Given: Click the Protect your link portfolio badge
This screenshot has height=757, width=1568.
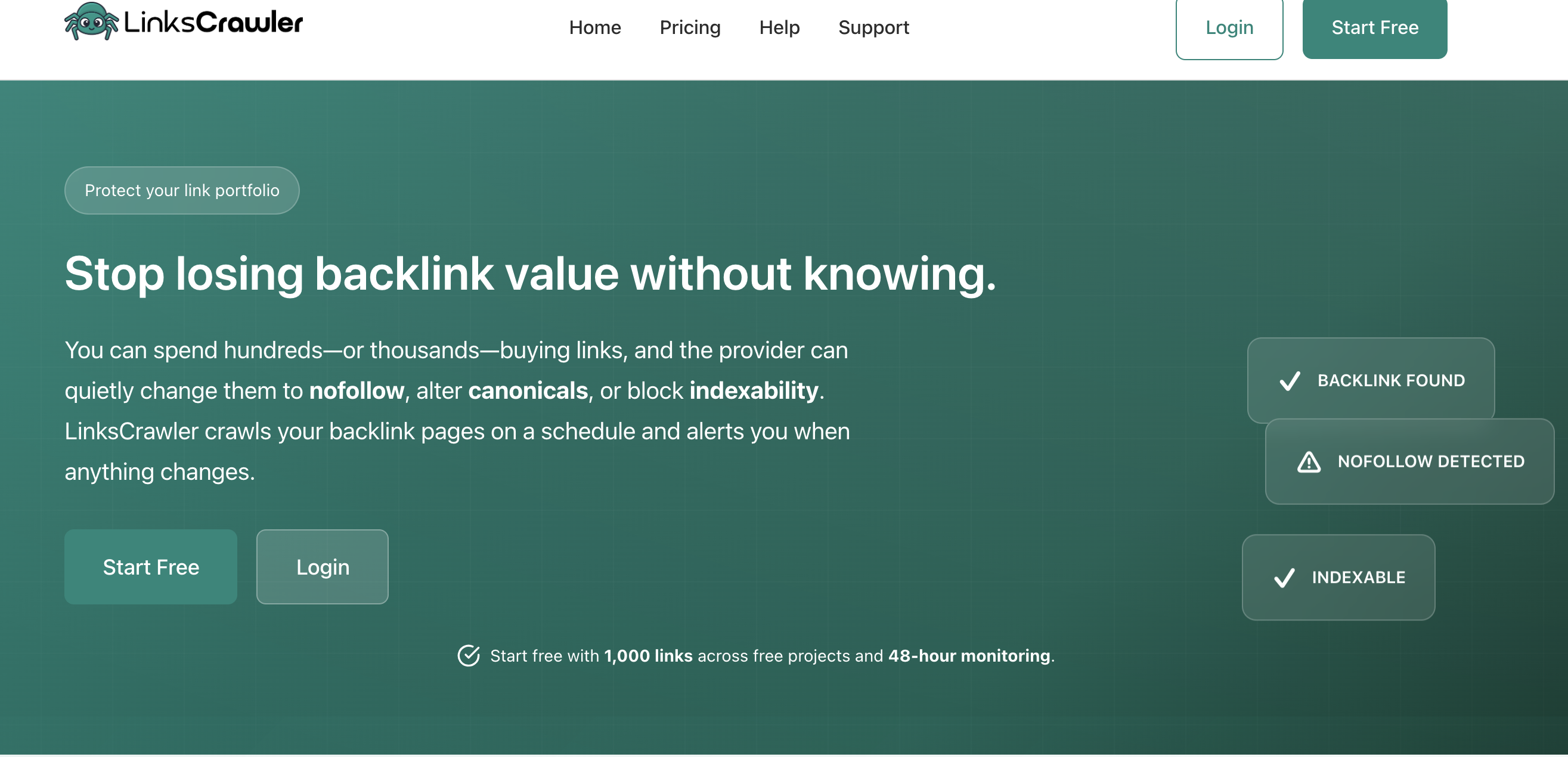Looking at the screenshot, I should pos(181,190).
